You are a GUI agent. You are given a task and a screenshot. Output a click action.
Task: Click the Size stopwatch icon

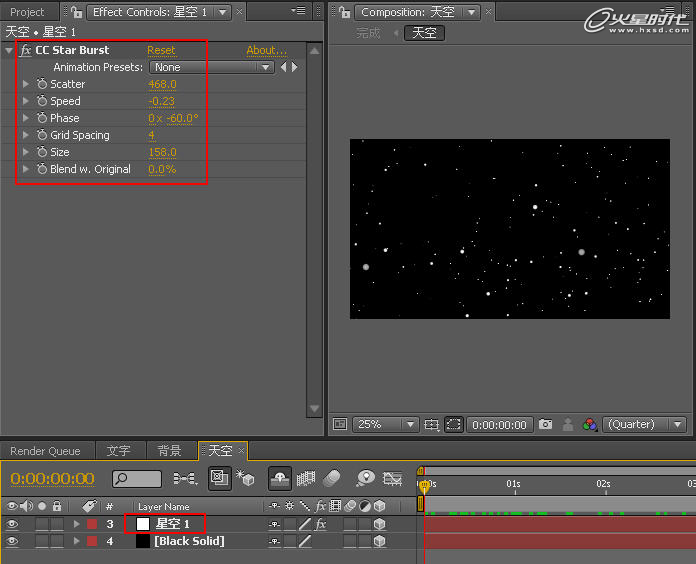pyautogui.click(x=42, y=152)
